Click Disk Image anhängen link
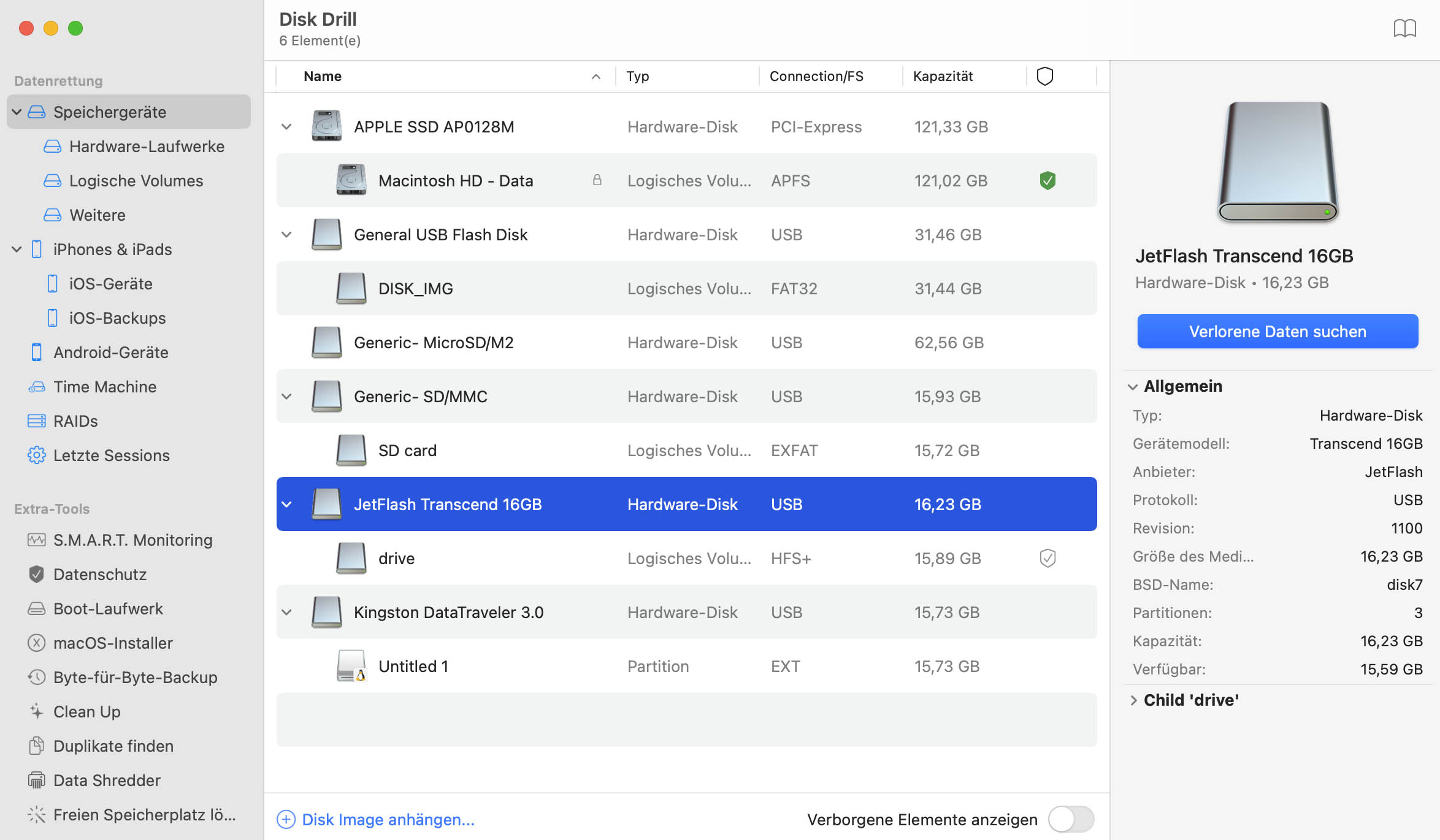This screenshot has height=840, width=1440. (x=388, y=820)
